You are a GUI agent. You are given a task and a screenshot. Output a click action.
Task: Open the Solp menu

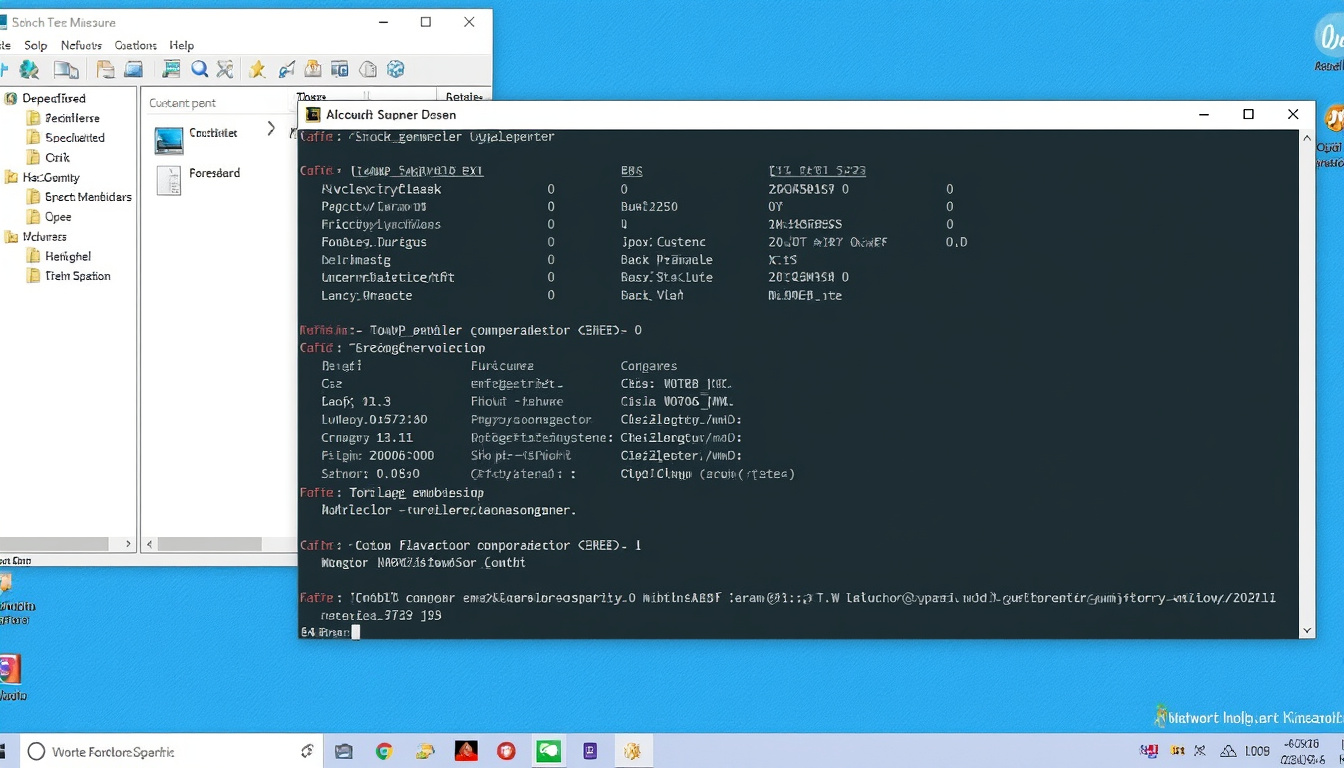pos(35,45)
